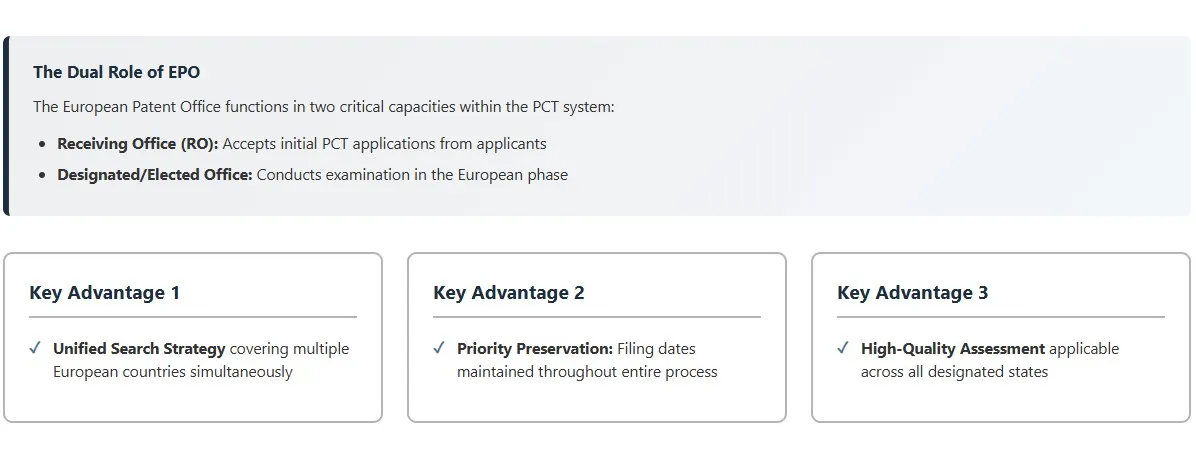Screen dimensions: 1196x454
Task: Click the bullet point before Designated/Elected Office
Action: click(x=42, y=175)
